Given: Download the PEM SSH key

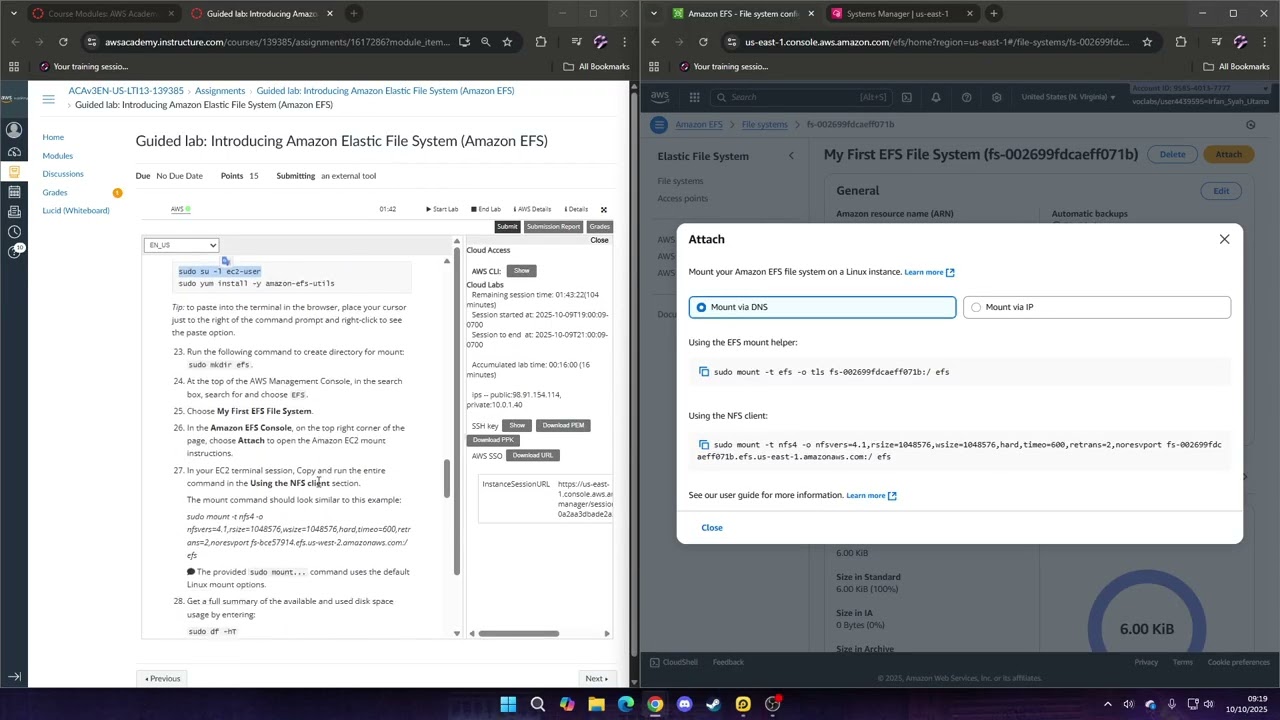Looking at the screenshot, I should tap(563, 425).
